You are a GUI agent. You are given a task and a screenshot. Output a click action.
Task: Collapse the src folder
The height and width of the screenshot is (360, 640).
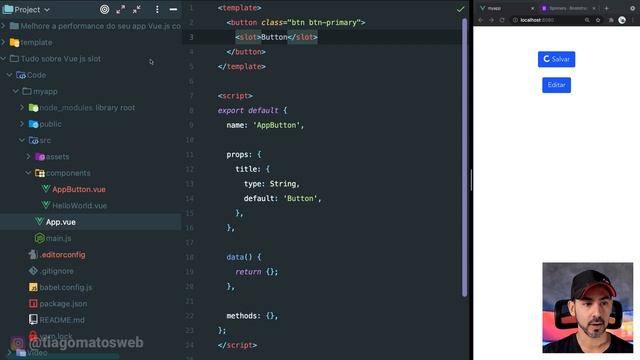22,140
